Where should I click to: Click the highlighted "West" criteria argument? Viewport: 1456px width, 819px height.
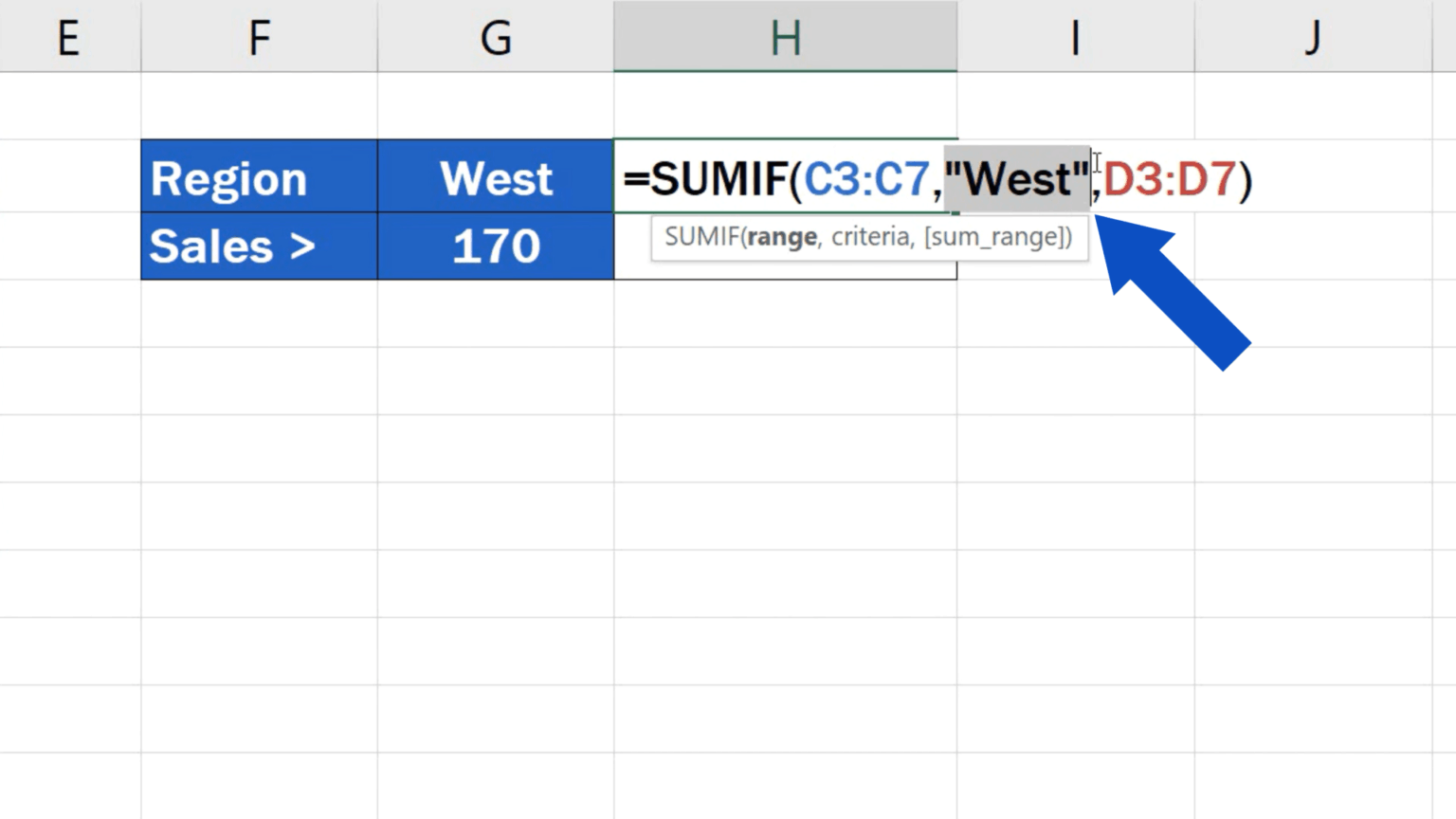1017,178
